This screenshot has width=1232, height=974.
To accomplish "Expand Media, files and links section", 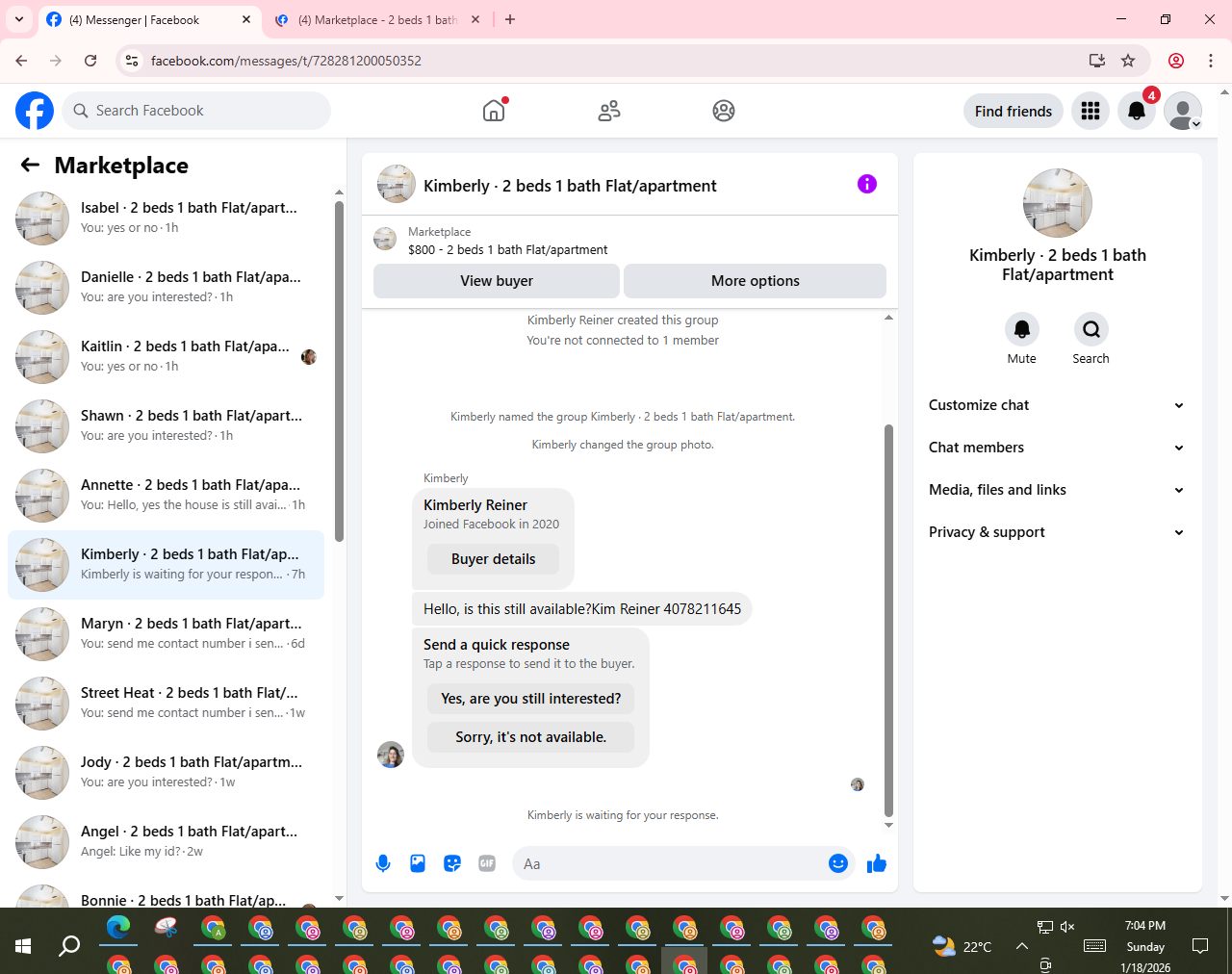I will tap(1057, 490).
